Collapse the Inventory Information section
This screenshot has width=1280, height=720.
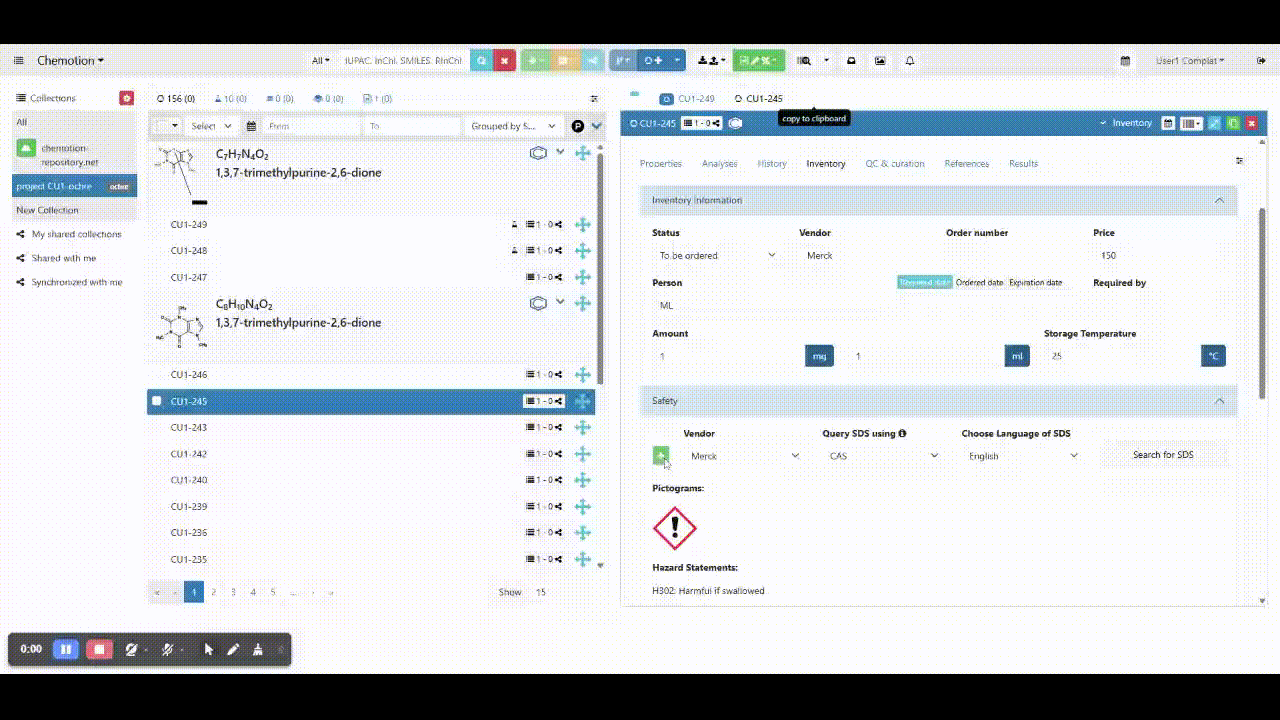point(1219,201)
